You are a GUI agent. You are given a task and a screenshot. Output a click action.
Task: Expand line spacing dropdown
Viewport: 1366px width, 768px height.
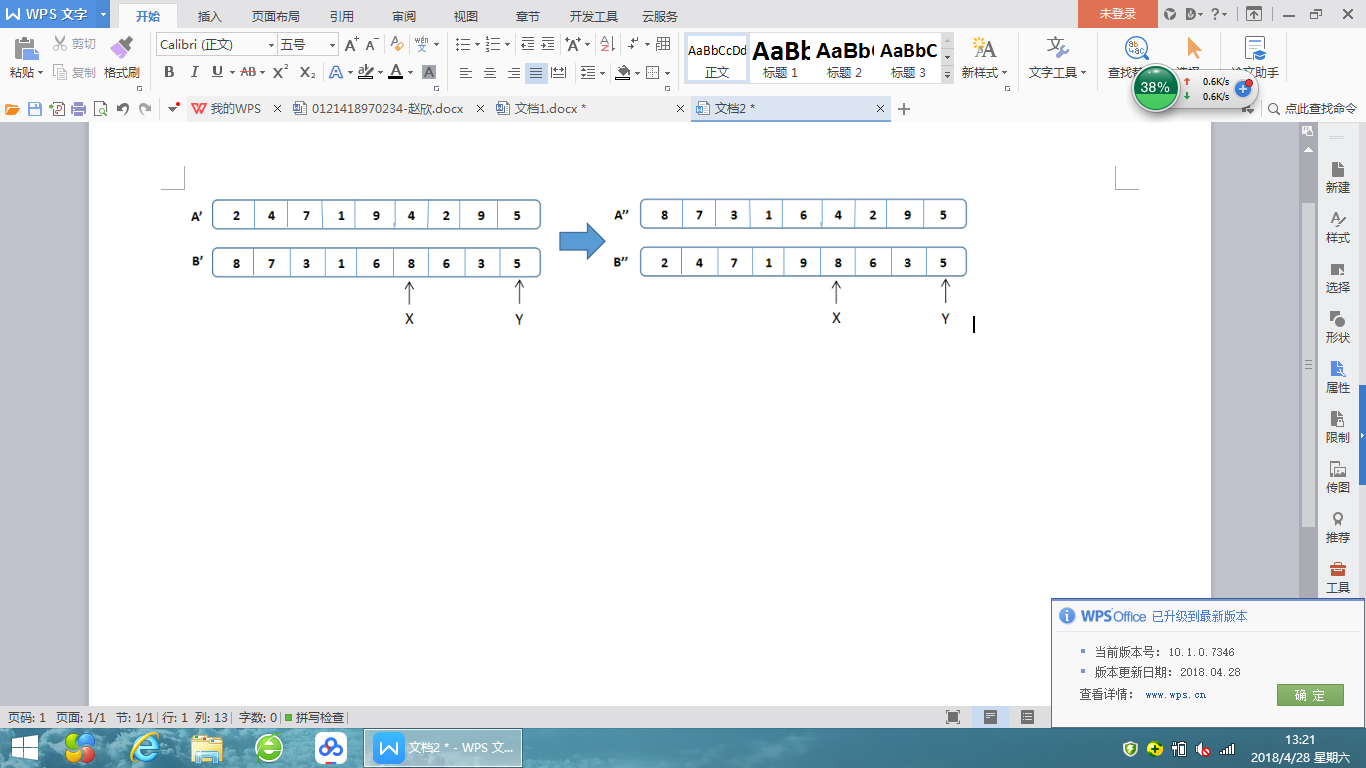click(604, 73)
